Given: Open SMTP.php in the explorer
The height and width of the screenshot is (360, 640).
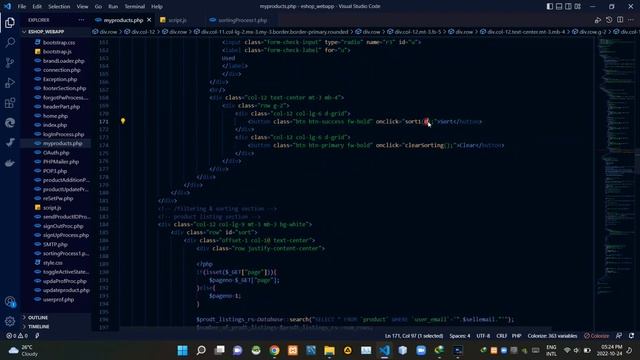Looking at the screenshot, I should [x=55, y=244].
